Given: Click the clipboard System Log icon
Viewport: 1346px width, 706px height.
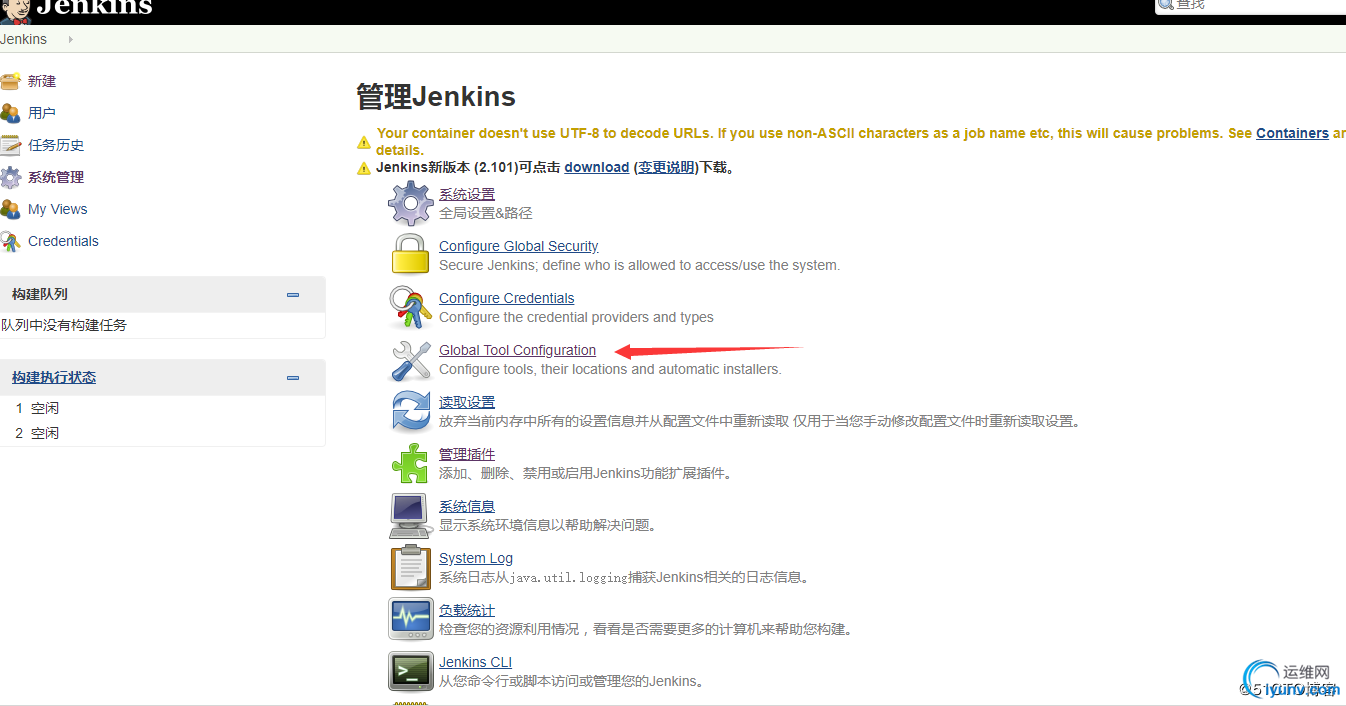Looking at the screenshot, I should pos(410,568).
